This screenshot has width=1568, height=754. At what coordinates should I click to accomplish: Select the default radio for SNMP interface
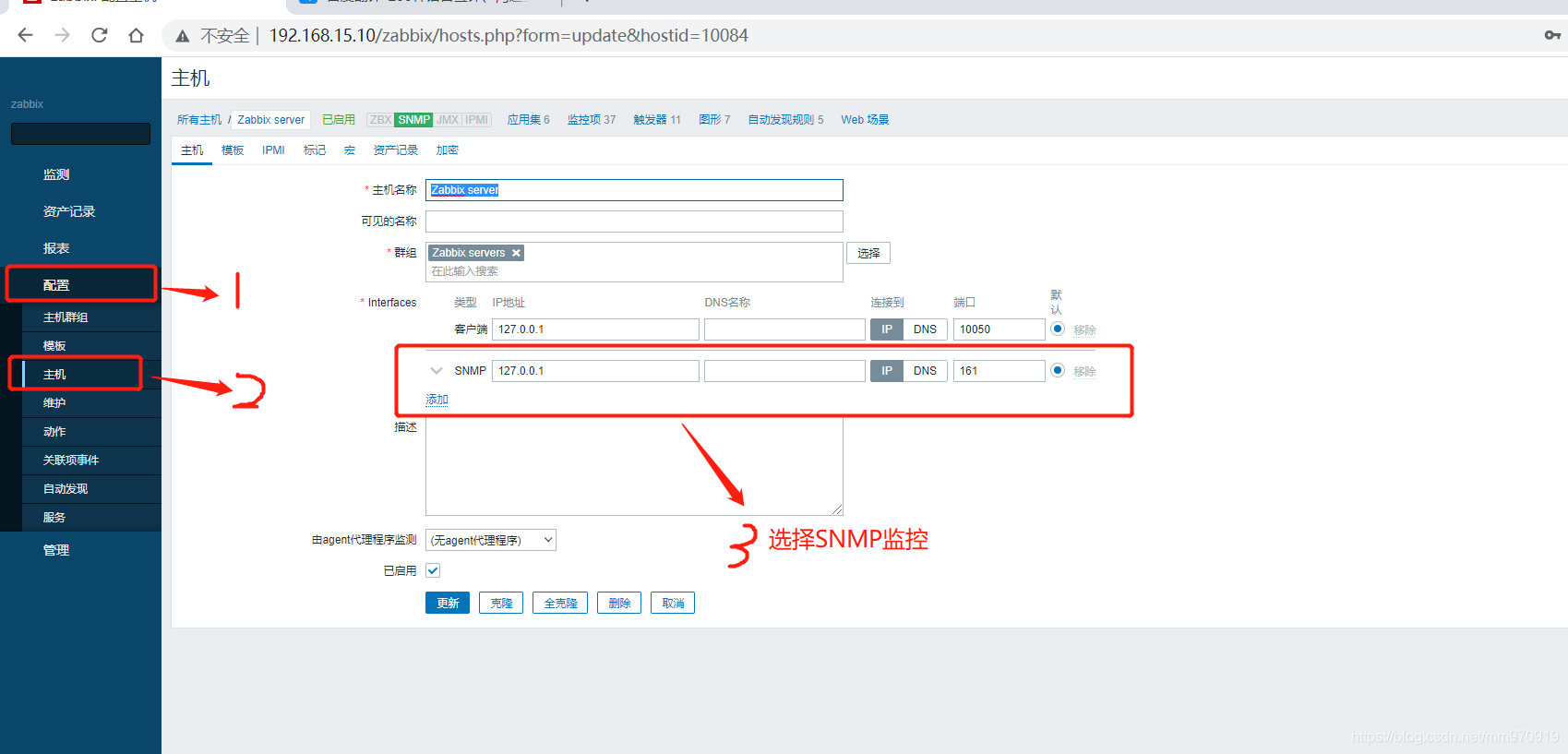1058,370
